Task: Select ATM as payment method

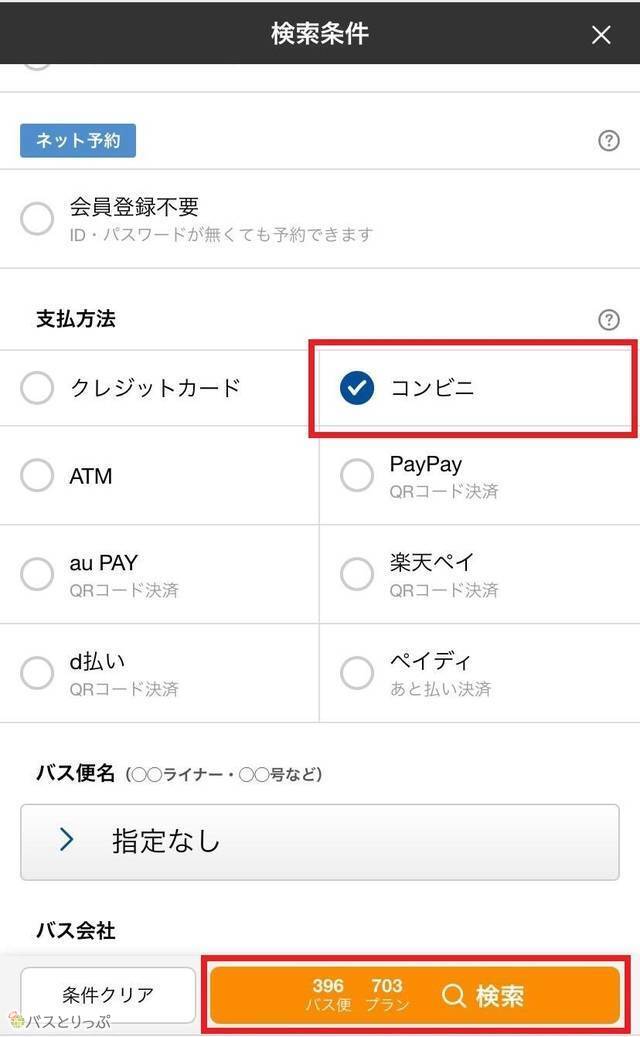Action: (x=37, y=475)
